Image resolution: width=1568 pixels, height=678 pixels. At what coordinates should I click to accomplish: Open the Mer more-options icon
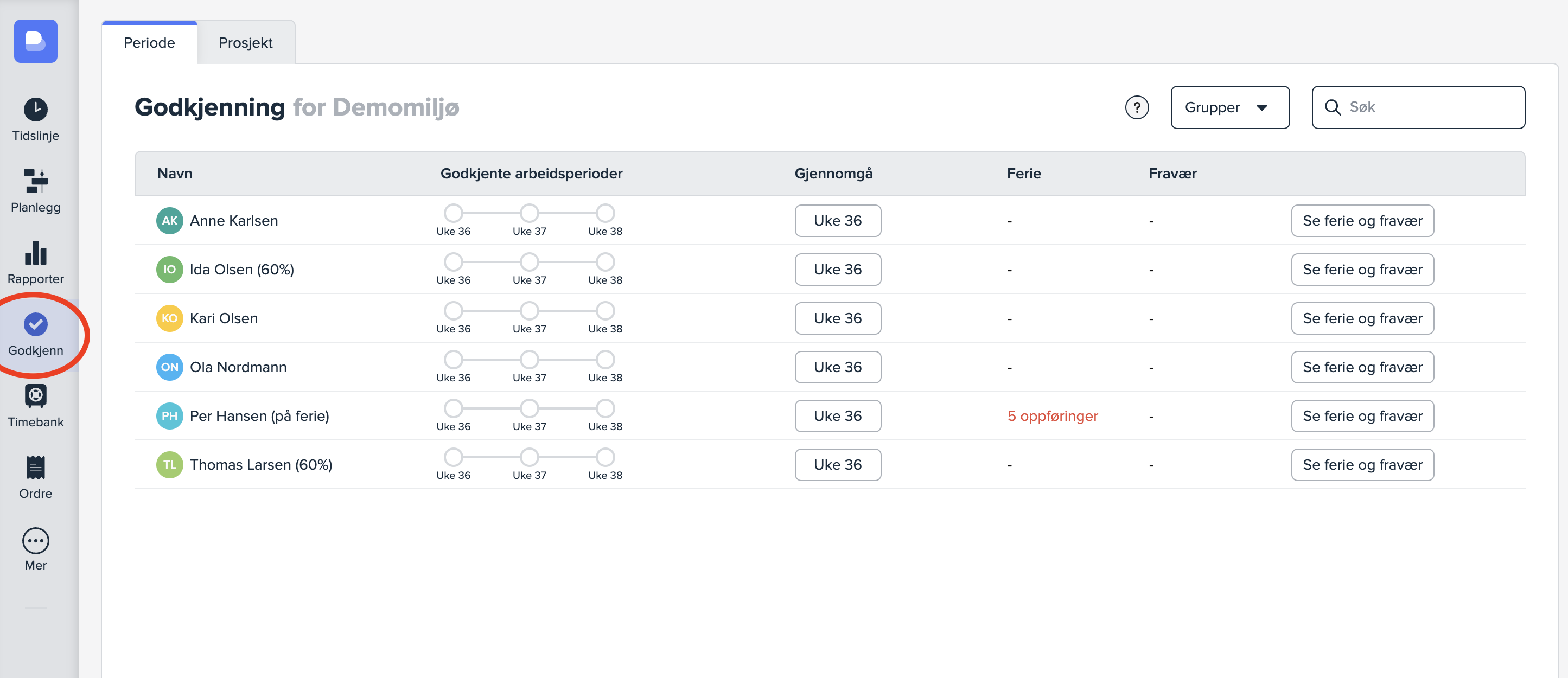click(35, 540)
